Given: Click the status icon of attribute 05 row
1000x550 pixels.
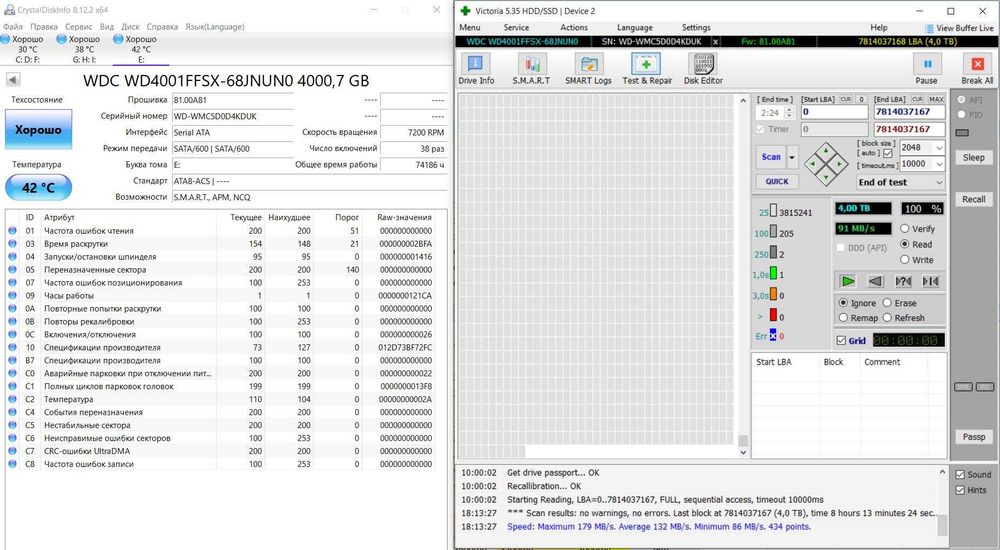Looking at the screenshot, I should pyautogui.click(x=12, y=269).
